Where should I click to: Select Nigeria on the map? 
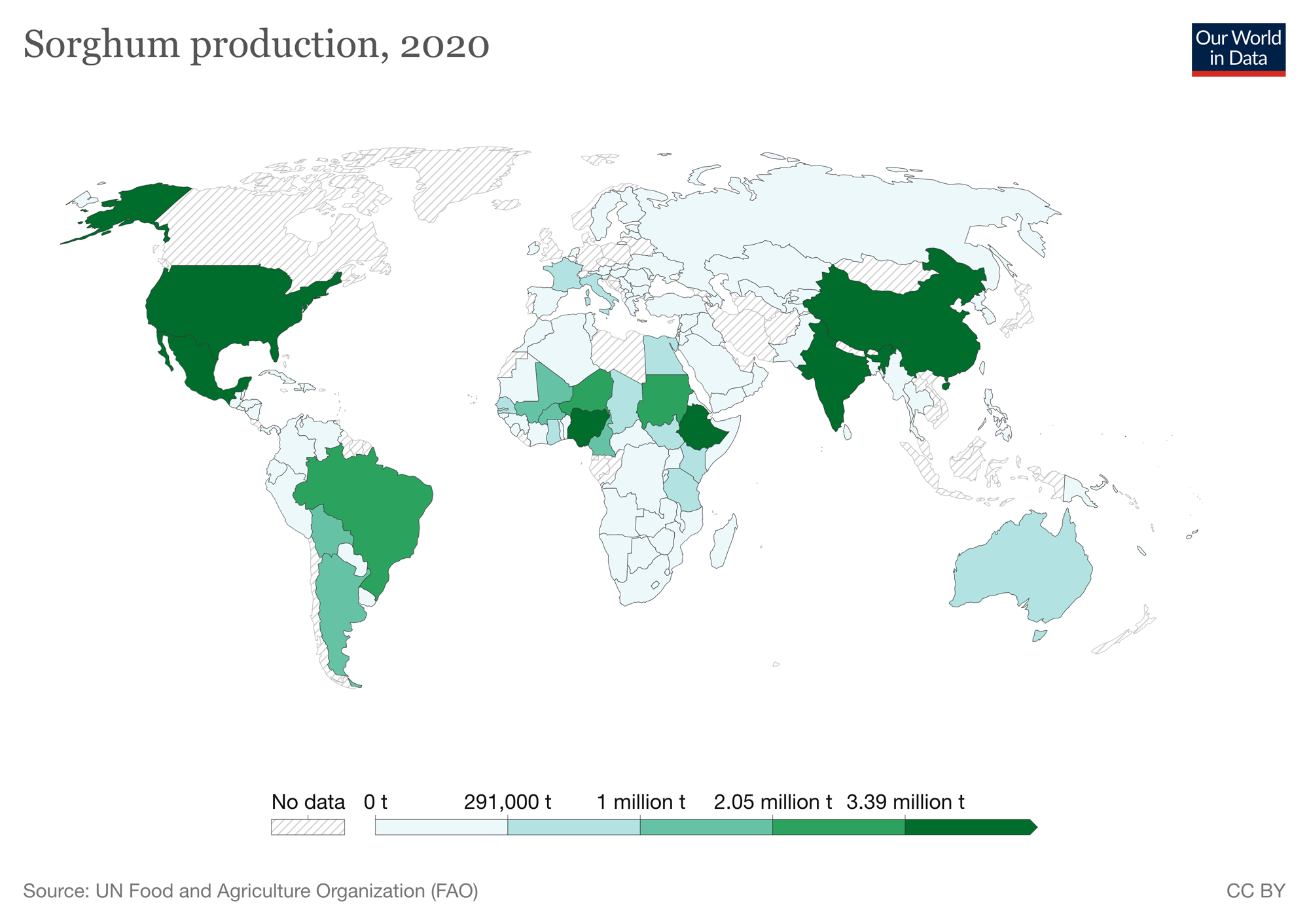pyautogui.click(x=587, y=427)
